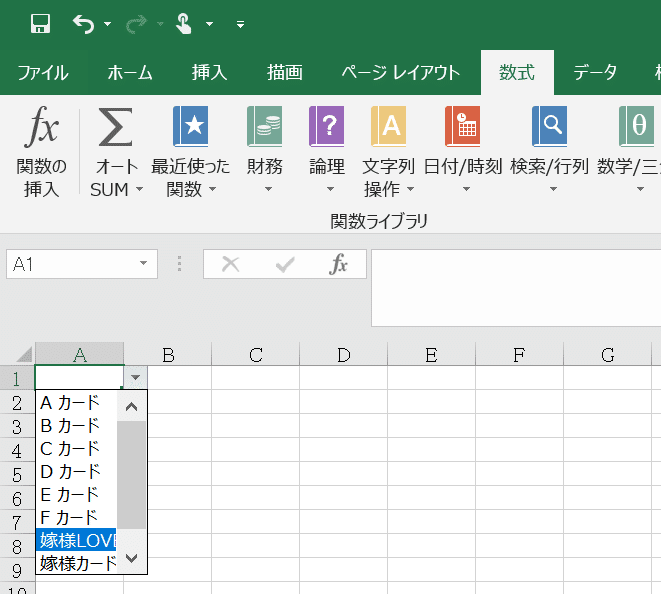Choose B カード from the list
The width and height of the screenshot is (661, 594).
[x=76, y=425]
